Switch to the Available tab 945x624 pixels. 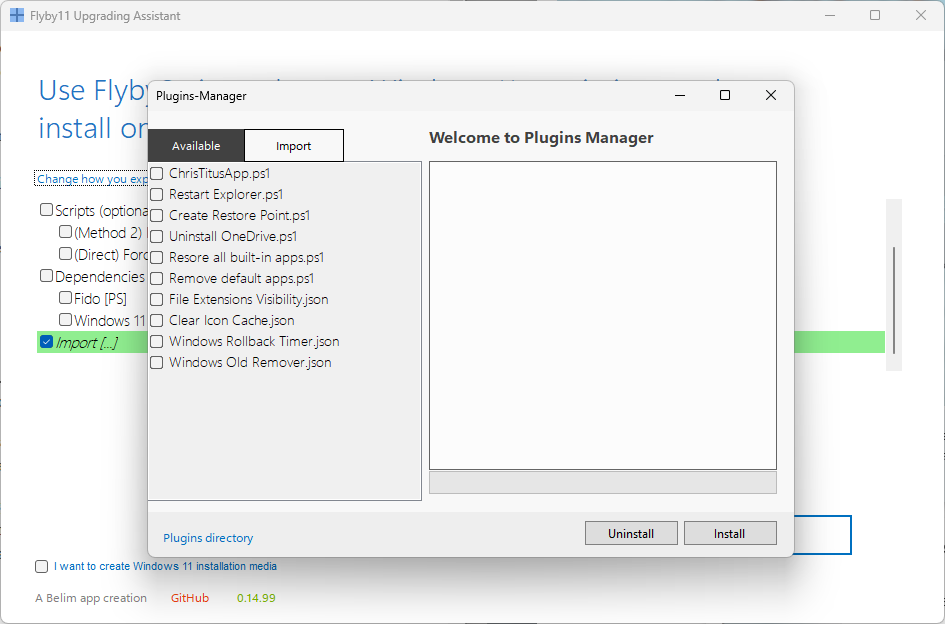[196, 146]
